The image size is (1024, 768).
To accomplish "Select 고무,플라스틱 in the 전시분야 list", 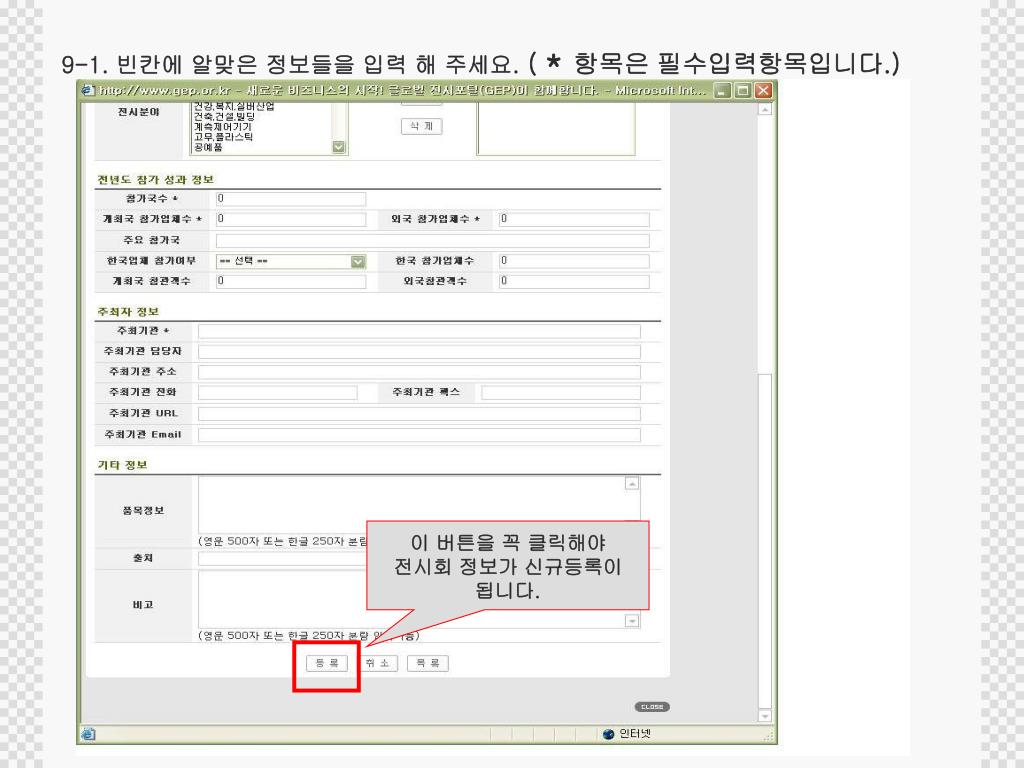I will pos(223,137).
